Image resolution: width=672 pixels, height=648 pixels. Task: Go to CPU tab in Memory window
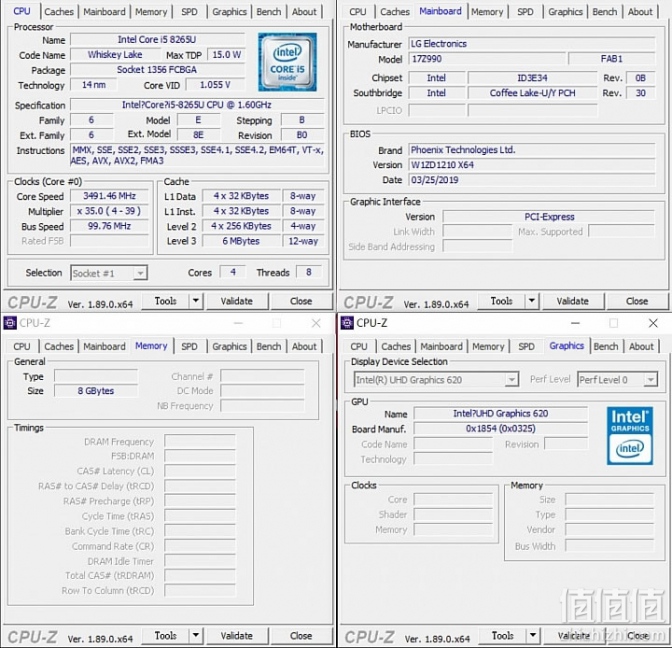21,346
